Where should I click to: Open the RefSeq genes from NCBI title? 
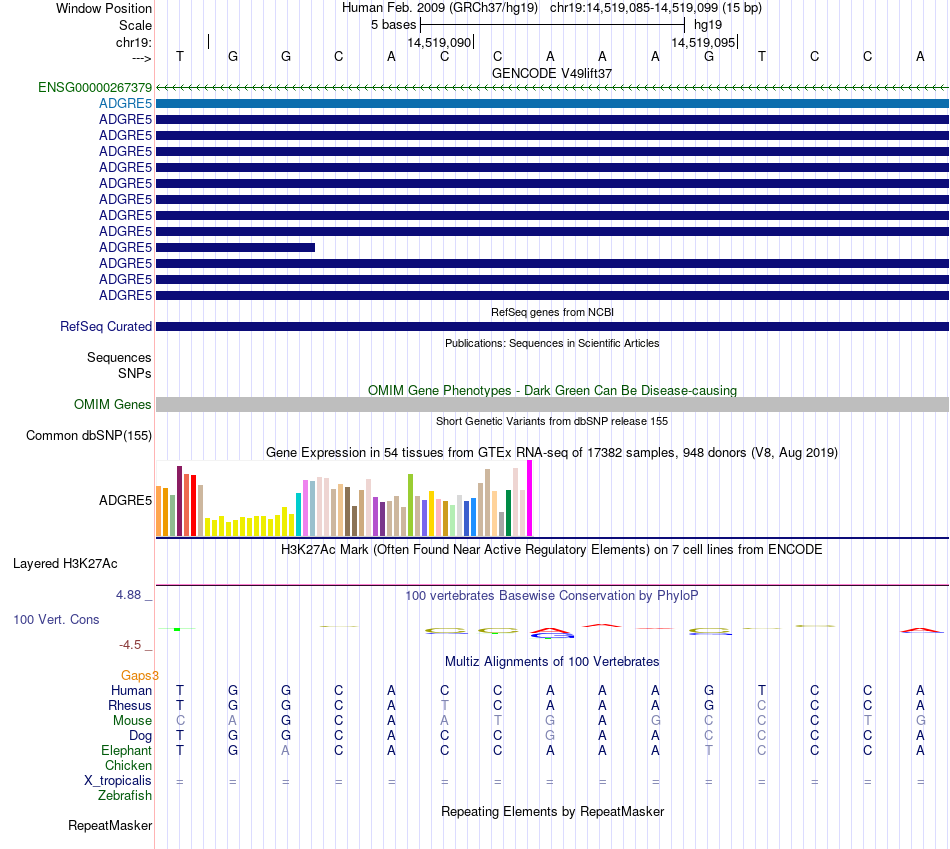coord(552,312)
